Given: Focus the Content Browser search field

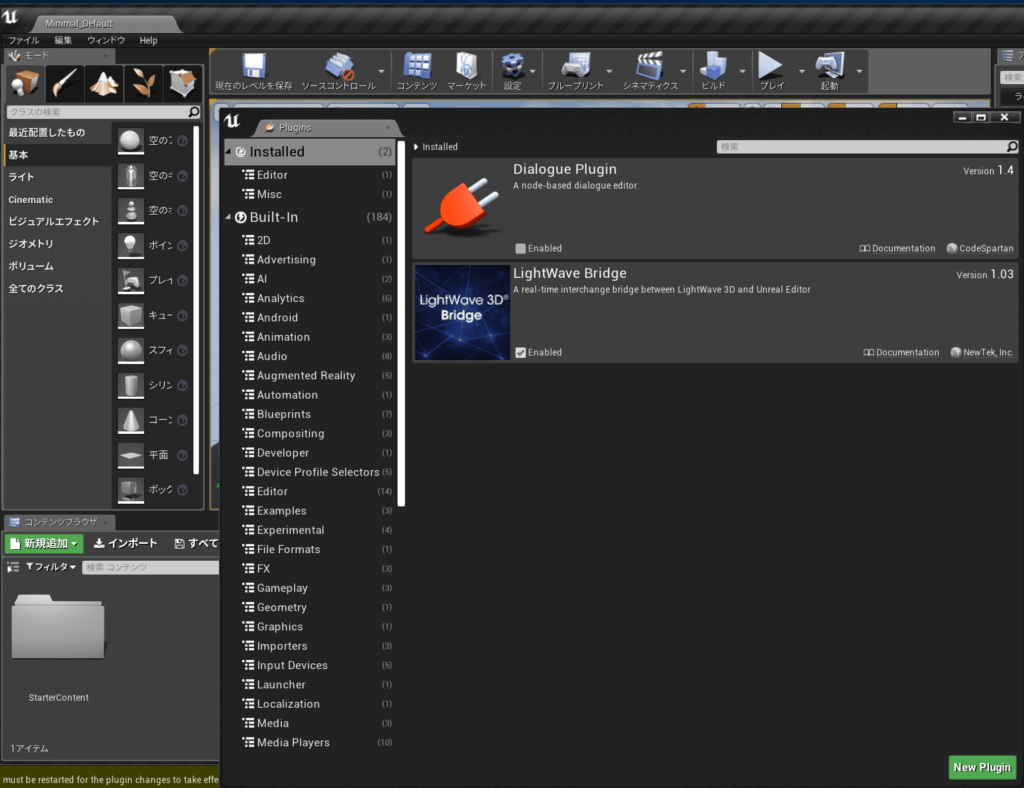Looking at the screenshot, I should point(150,567).
